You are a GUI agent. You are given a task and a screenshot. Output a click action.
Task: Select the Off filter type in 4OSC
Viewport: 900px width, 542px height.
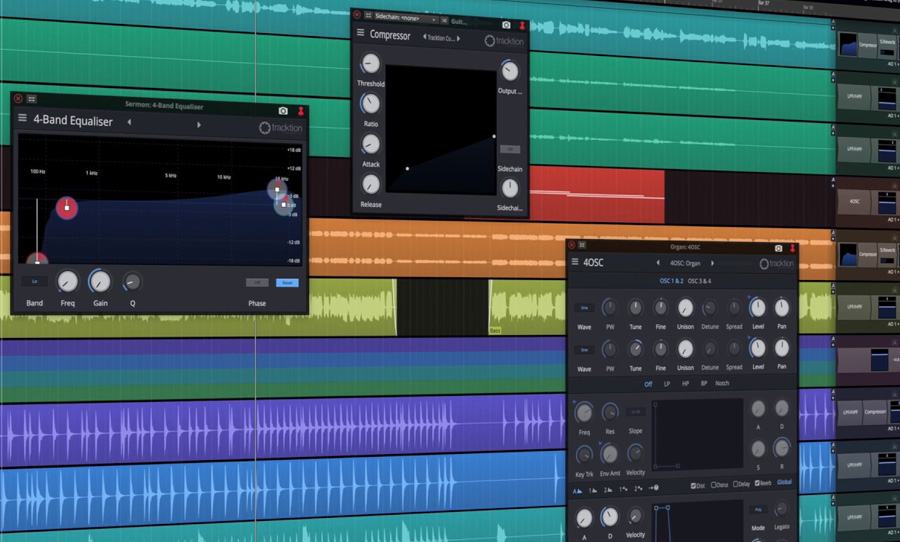pyautogui.click(x=648, y=384)
